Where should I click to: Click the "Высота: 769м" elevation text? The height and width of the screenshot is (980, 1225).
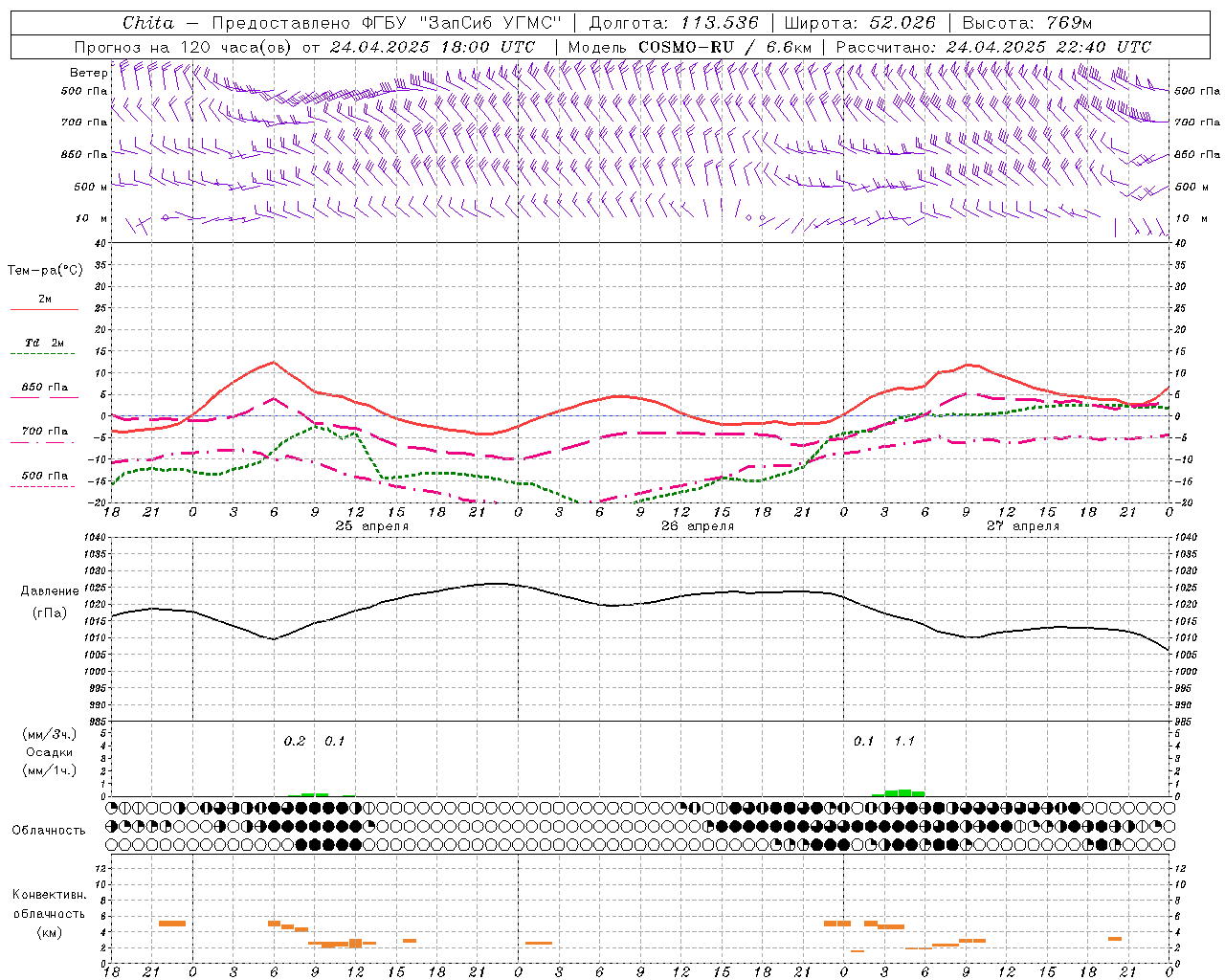pos(1027,23)
